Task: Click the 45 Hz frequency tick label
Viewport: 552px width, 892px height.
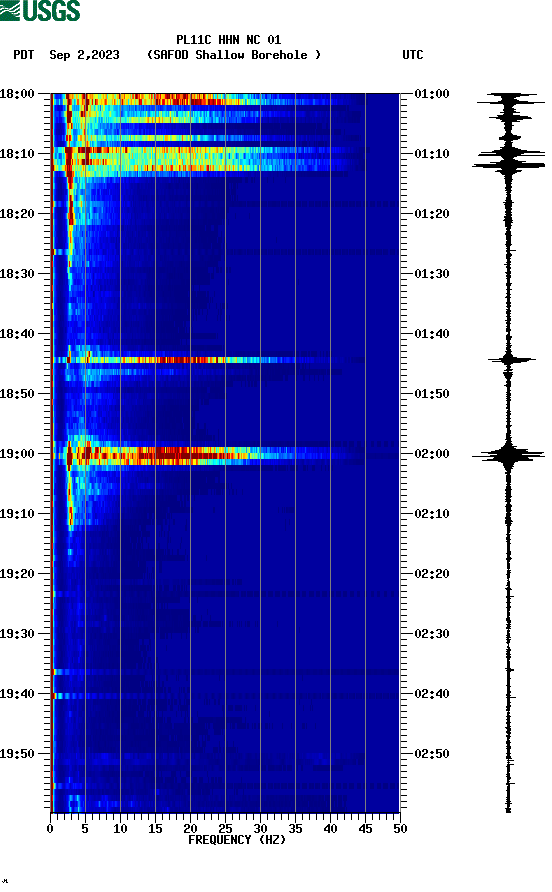Action: point(365,829)
